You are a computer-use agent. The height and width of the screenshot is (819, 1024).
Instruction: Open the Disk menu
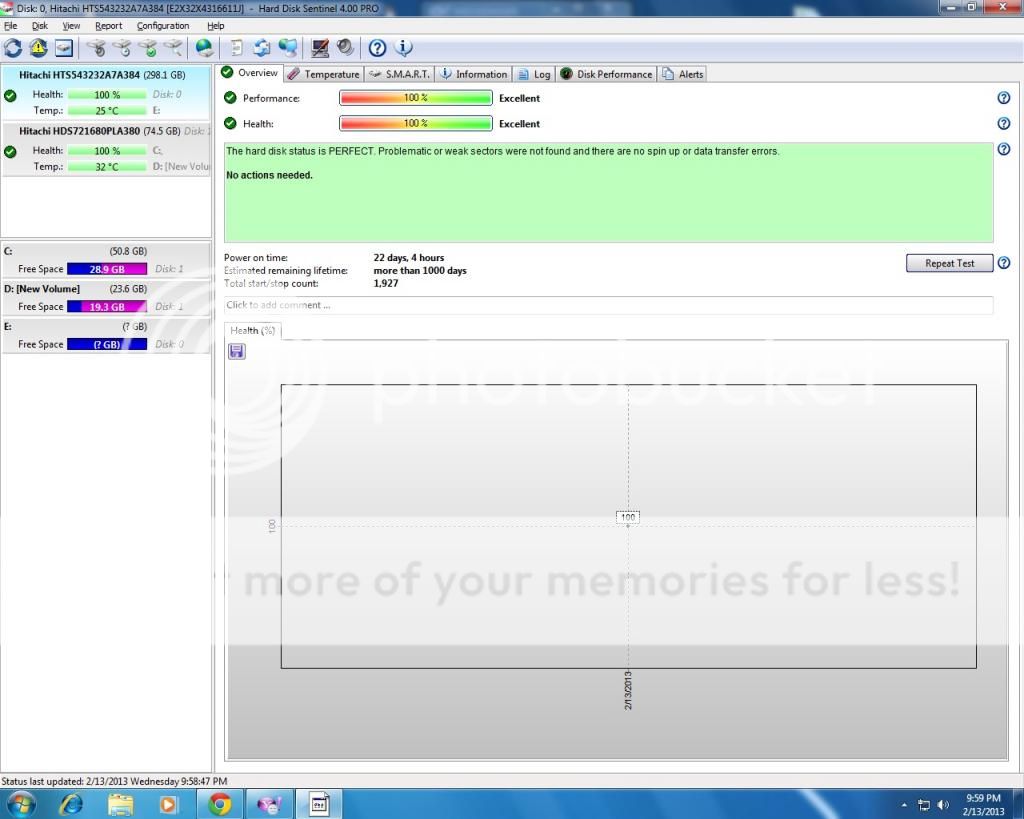(40, 26)
